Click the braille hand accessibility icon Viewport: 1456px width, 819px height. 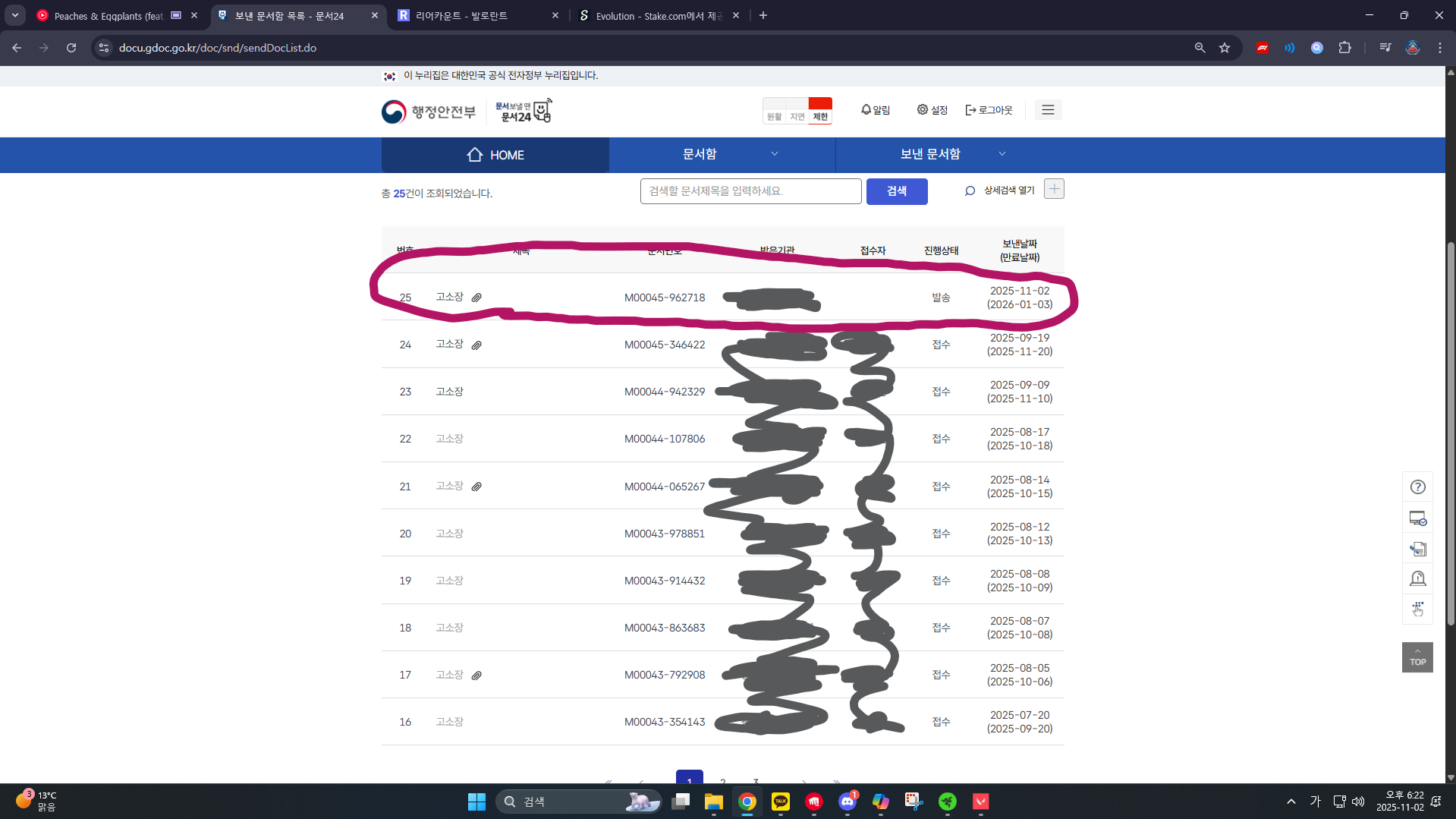[1417, 609]
